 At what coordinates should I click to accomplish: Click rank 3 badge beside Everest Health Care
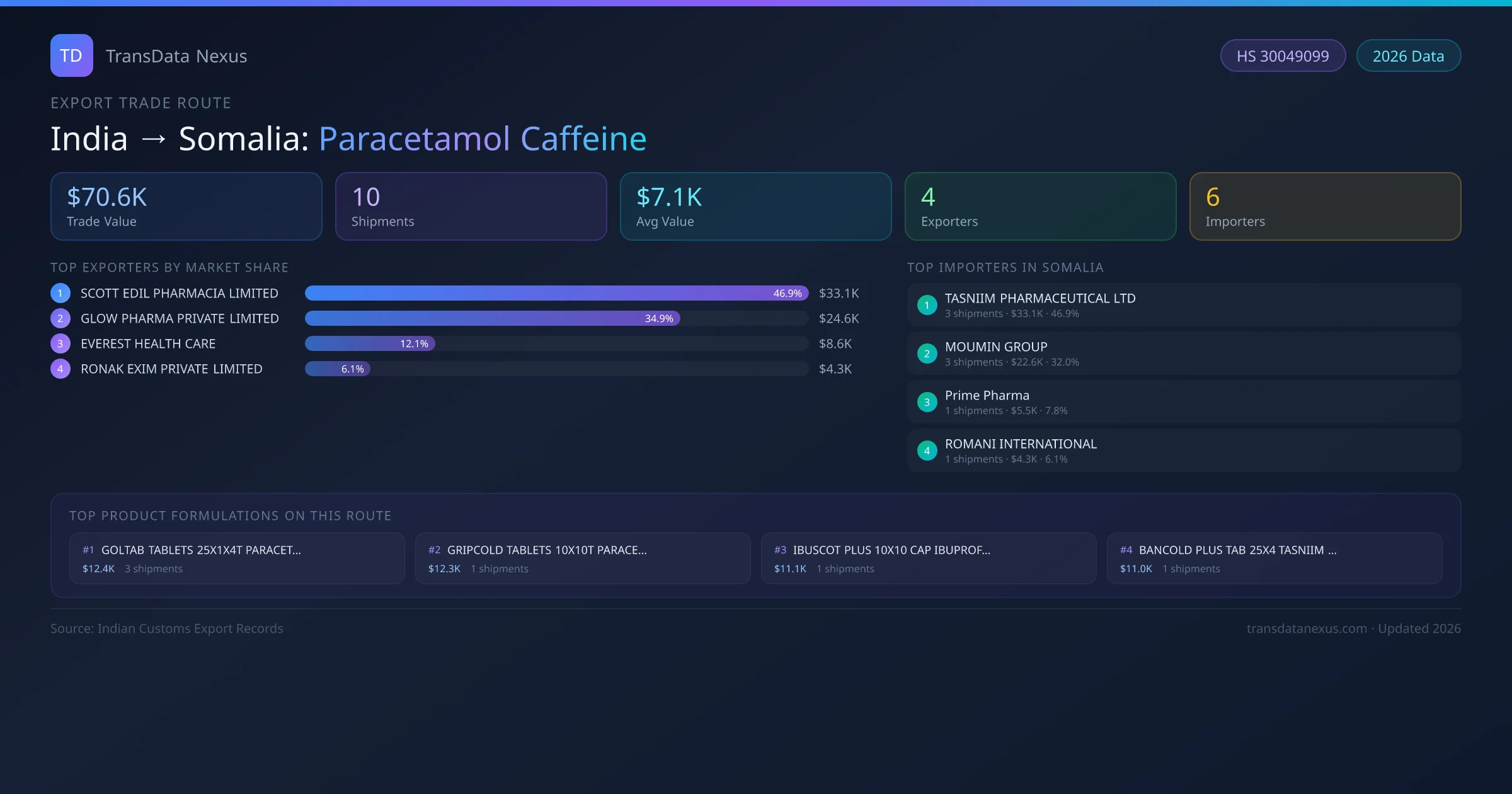pyautogui.click(x=60, y=343)
